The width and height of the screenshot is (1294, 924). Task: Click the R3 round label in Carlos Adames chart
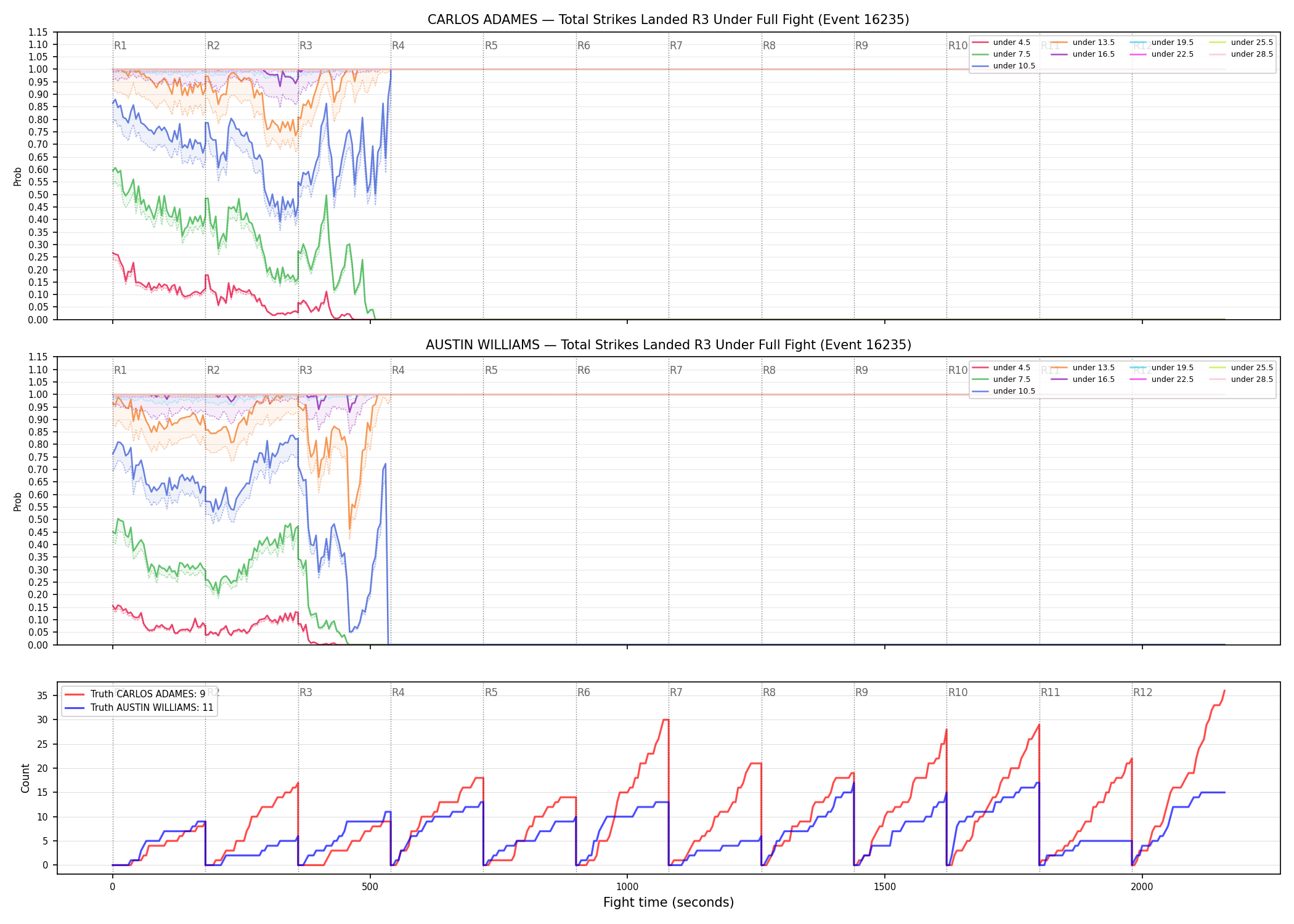[x=306, y=46]
